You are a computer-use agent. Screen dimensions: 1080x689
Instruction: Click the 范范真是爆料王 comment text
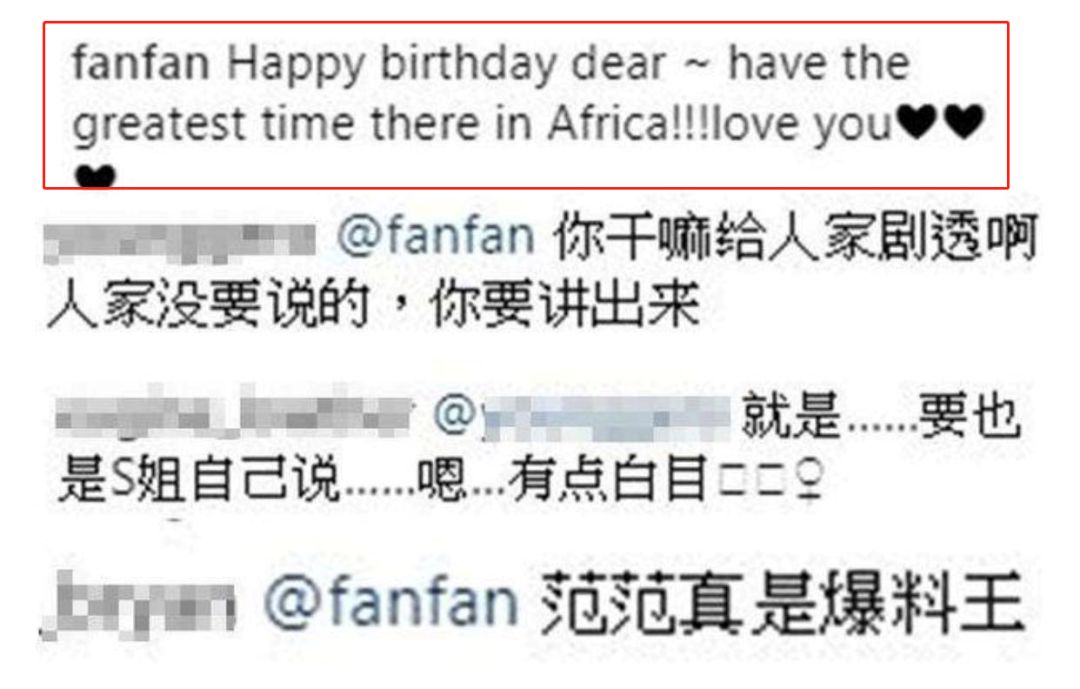pyautogui.click(x=782, y=603)
